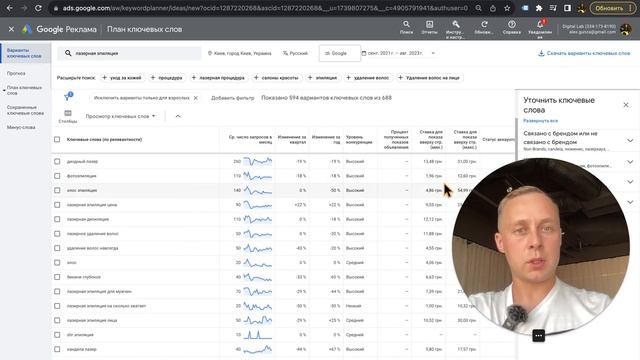
Task: Click the three-dots button under webcam video
Action: [539, 336]
